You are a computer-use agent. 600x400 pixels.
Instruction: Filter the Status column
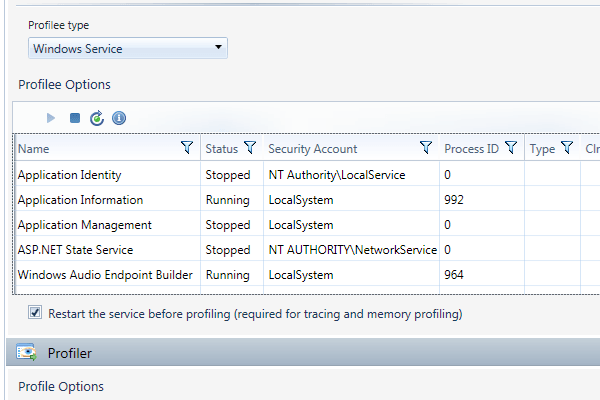(x=250, y=147)
